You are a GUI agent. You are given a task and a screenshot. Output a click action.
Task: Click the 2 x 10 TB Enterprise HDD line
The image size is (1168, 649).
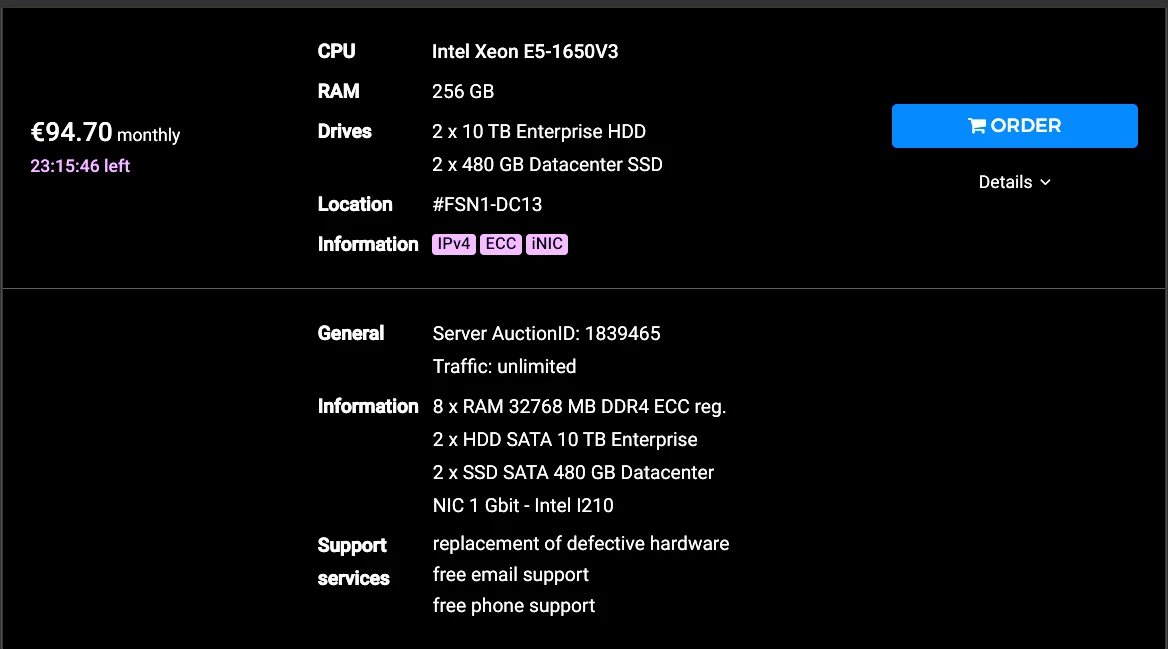539,132
